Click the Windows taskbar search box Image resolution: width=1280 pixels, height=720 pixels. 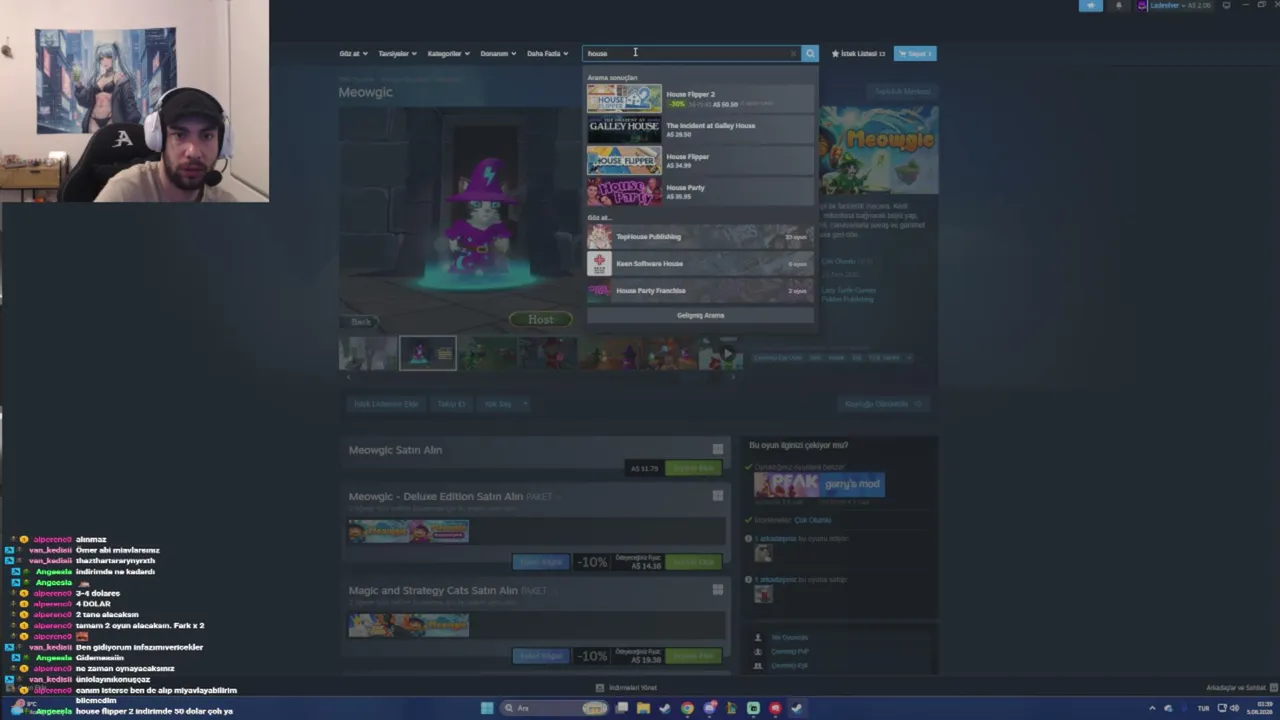pyautogui.click(x=556, y=708)
